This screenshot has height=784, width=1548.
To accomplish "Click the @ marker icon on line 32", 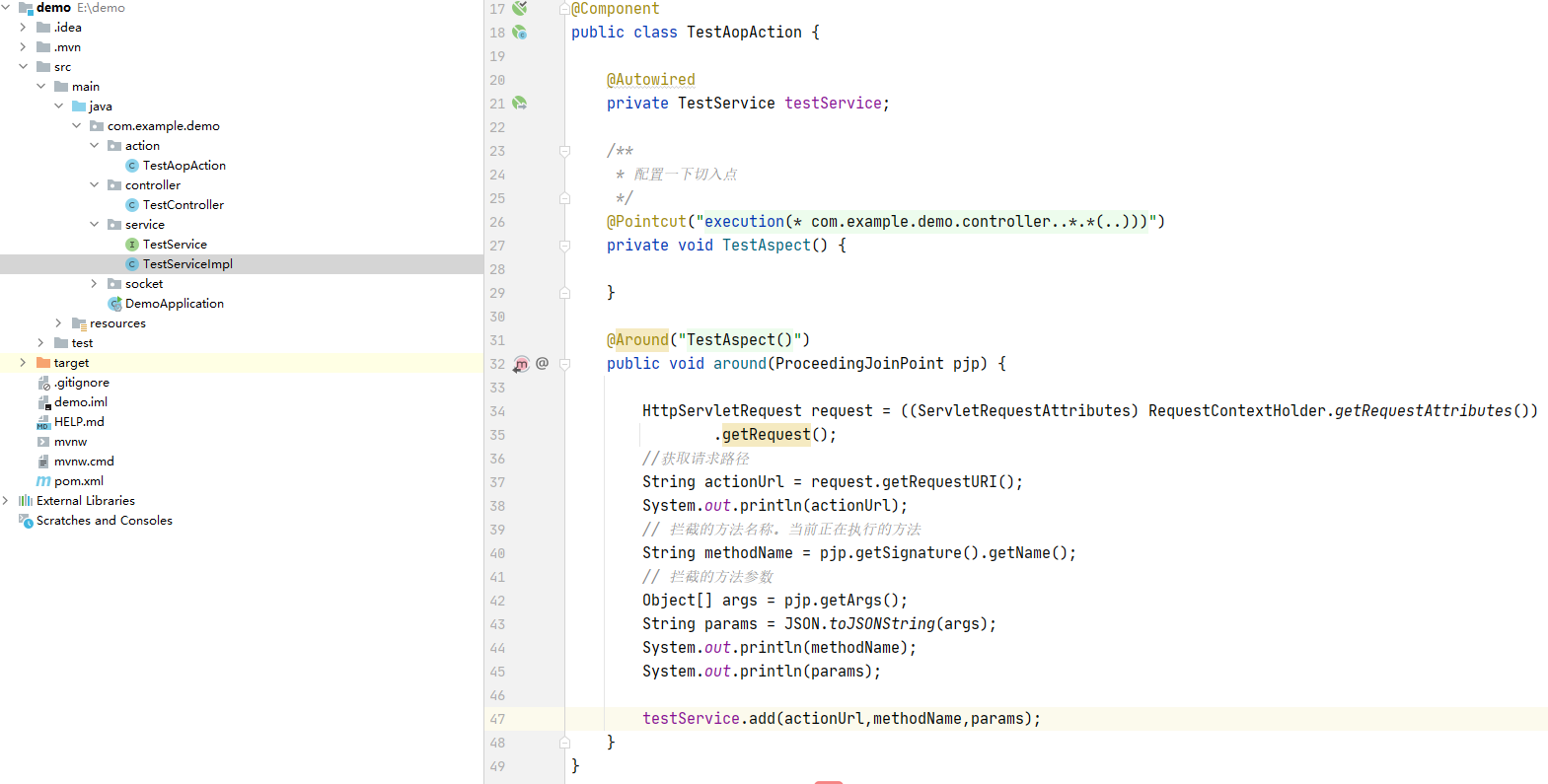I will click(x=542, y=363).
